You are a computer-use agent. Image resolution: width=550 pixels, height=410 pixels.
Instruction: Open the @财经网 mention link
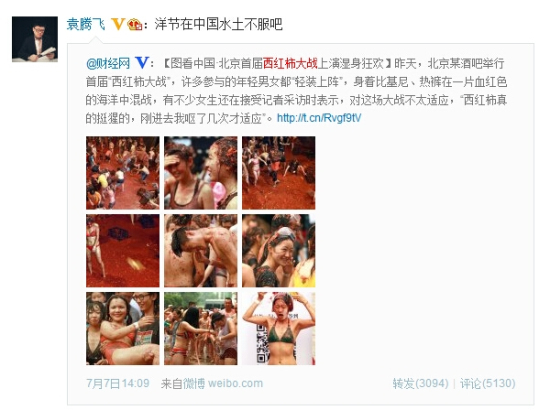pos(108,63)
